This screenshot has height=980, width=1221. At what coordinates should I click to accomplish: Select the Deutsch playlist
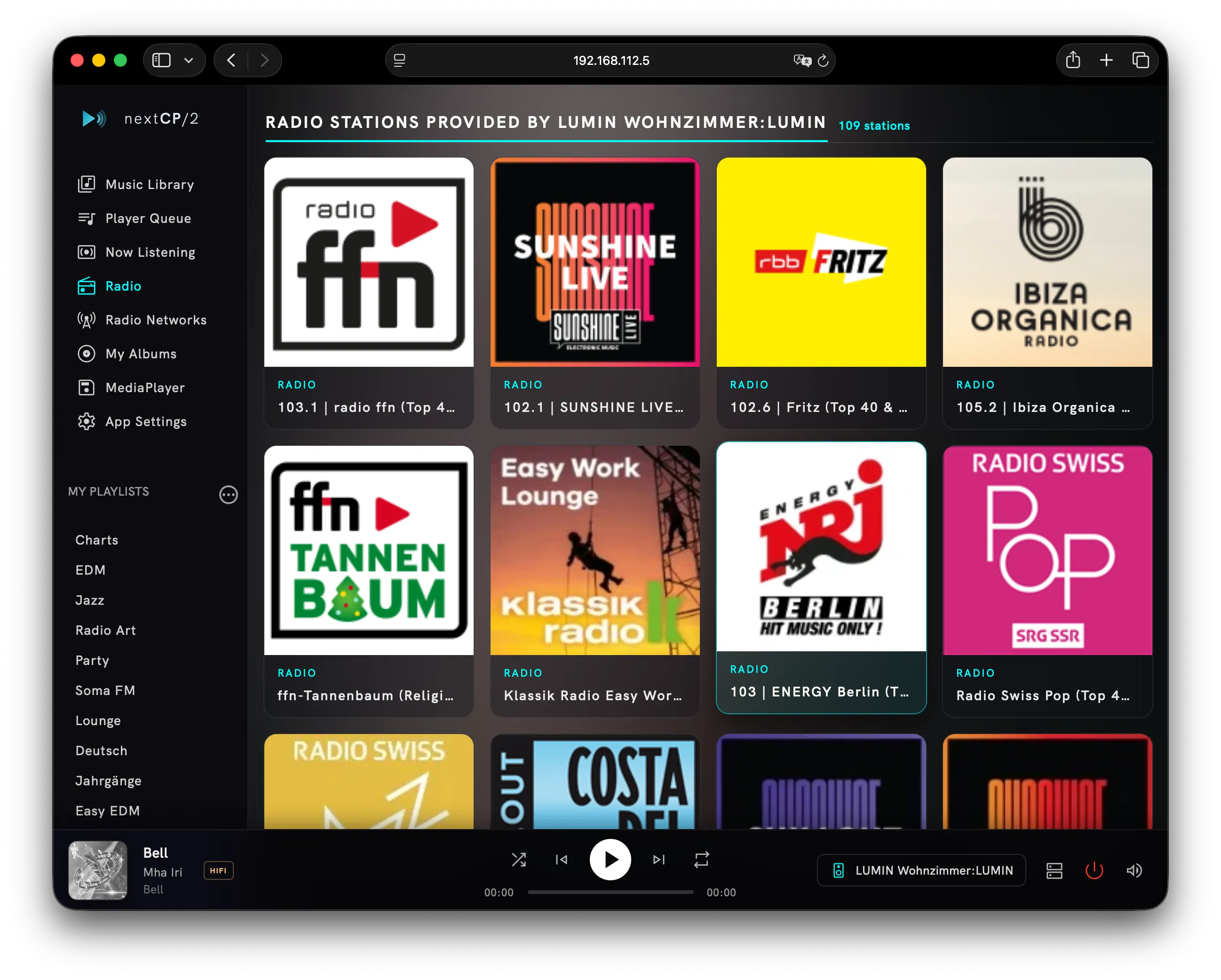[x=102, y=751]
